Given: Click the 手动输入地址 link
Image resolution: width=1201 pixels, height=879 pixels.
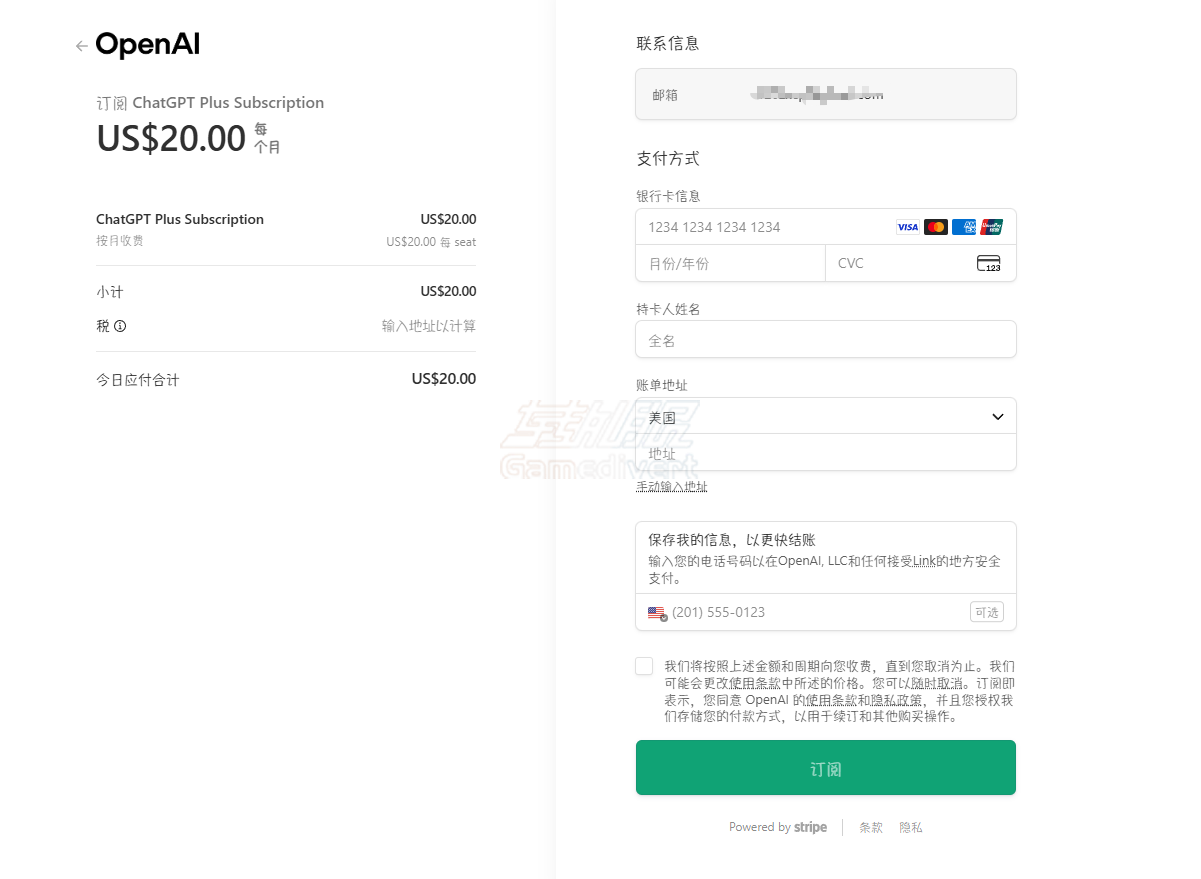Looking at the screenshot, I should tap(672, 487).
